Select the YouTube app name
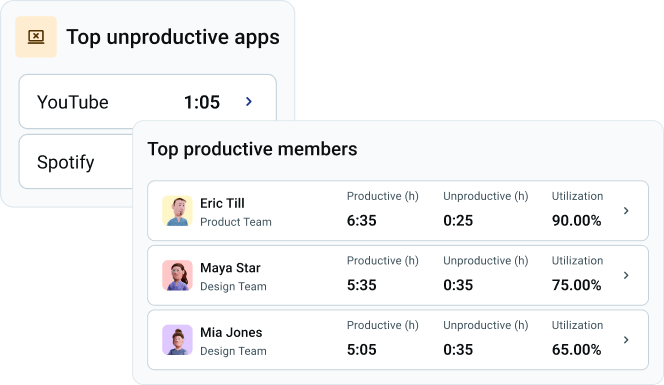664x385 pixels. pyautogui.click(x=73, y=102)
